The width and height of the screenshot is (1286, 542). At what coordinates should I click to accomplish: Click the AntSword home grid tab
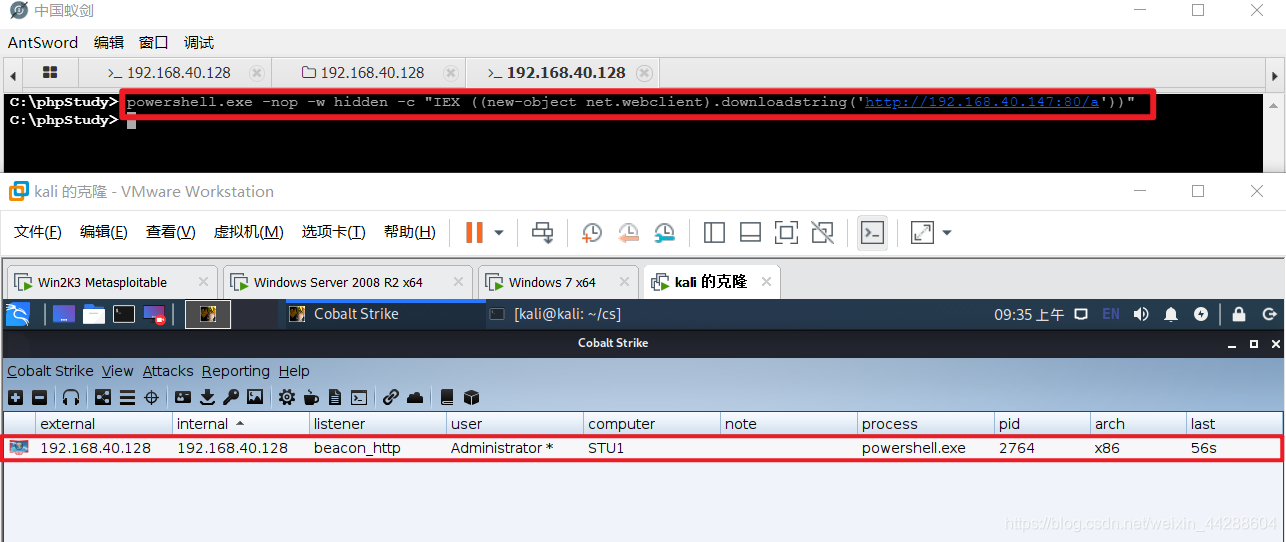click(x=50, y=72)
